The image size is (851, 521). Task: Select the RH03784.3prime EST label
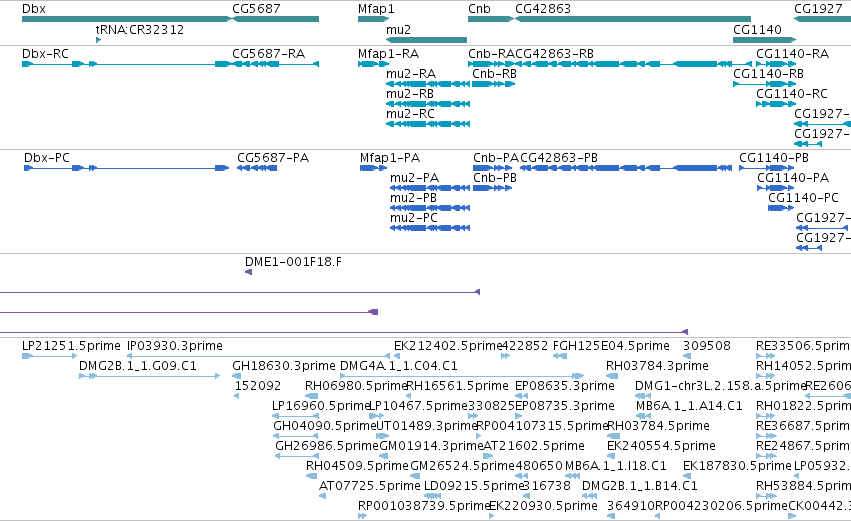[x=657, y=366]
